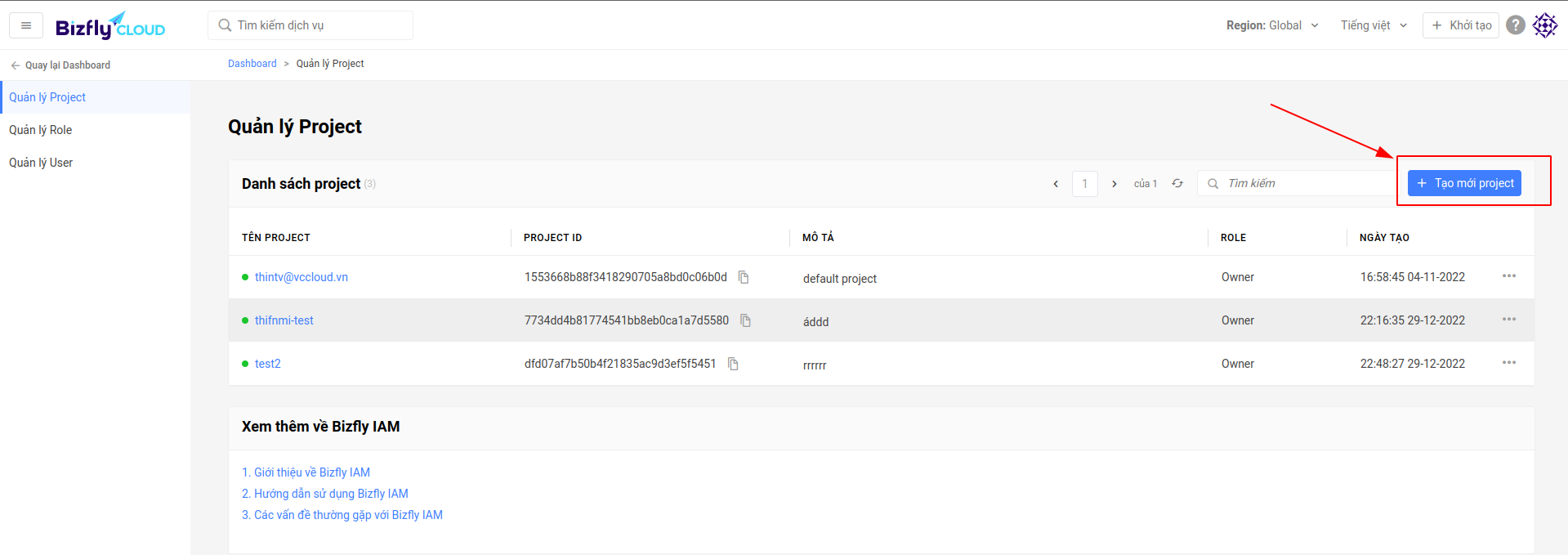The height and width of the screenshot is (555, 1568).
Task: Open the thifnmi-test project link
Action: [x=284, y=320]
